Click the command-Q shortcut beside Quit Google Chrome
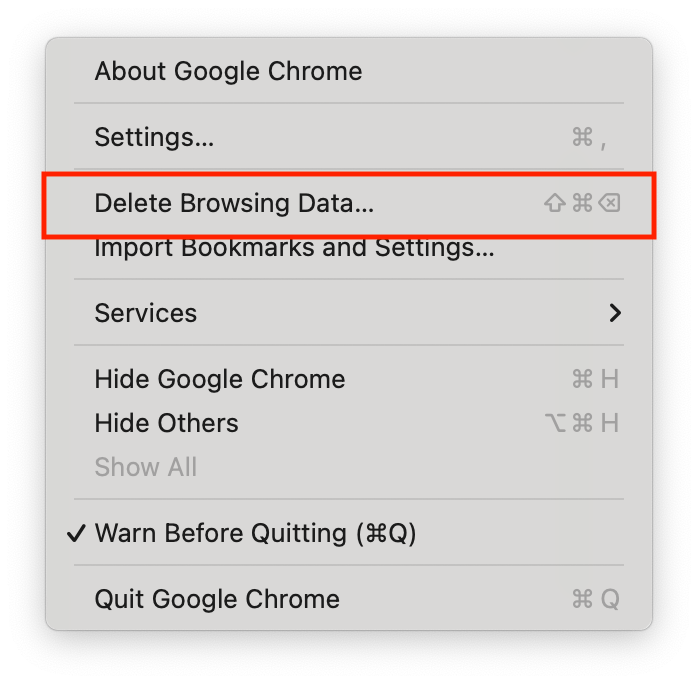Viewport: 698px width, 684px height. click(595, 599)
